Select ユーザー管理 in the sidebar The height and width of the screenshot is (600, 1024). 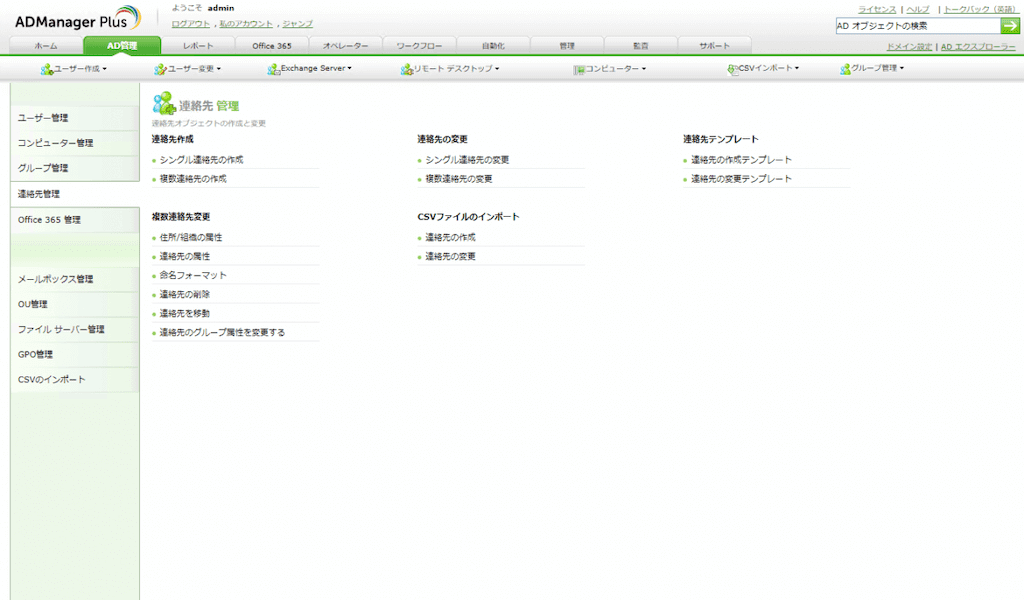tap(74, 118)
